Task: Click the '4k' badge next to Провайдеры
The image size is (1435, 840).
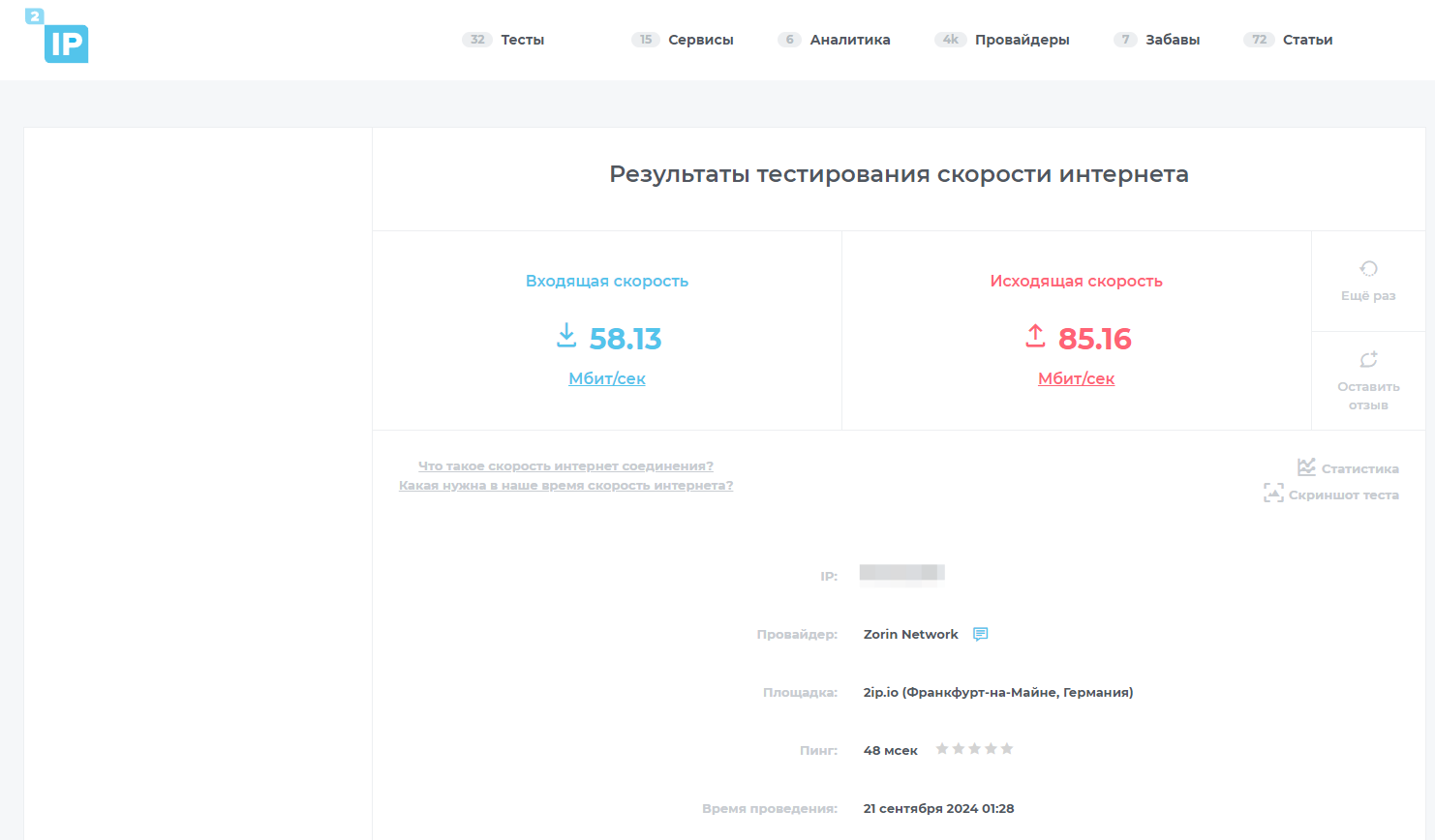Action: click(951, 40)
